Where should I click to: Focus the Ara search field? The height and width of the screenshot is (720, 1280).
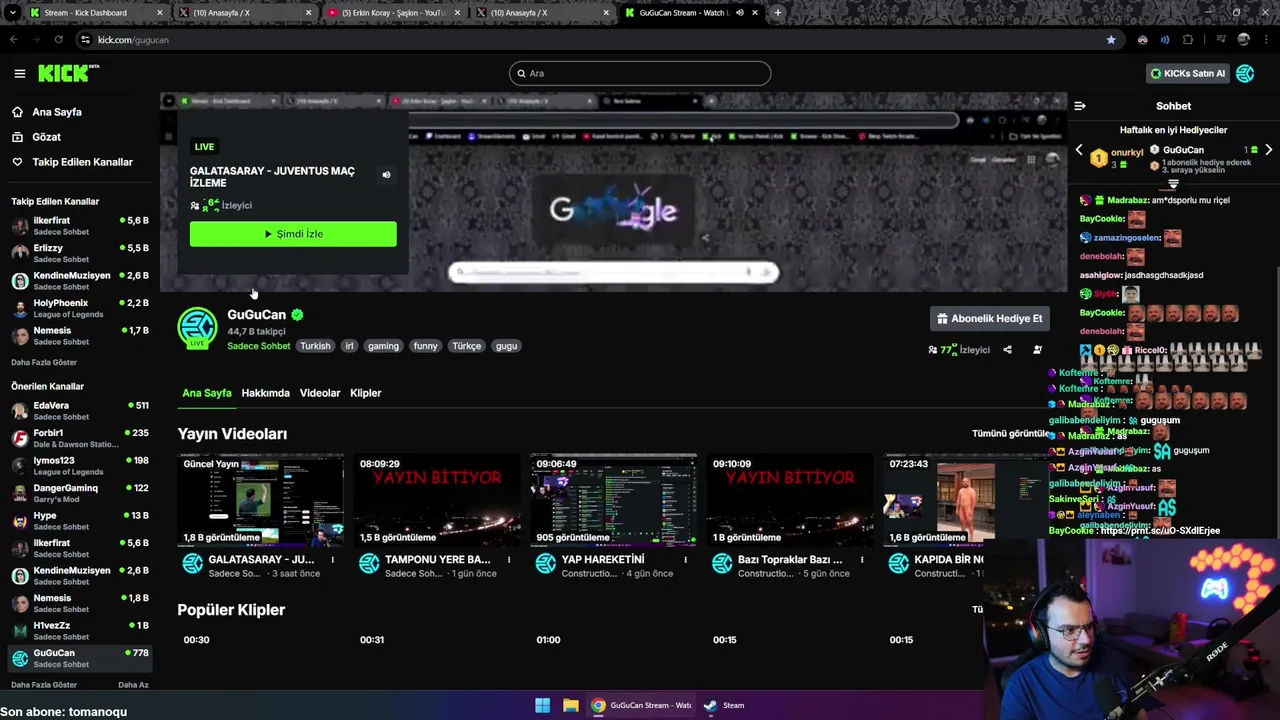tap(640, 73)
